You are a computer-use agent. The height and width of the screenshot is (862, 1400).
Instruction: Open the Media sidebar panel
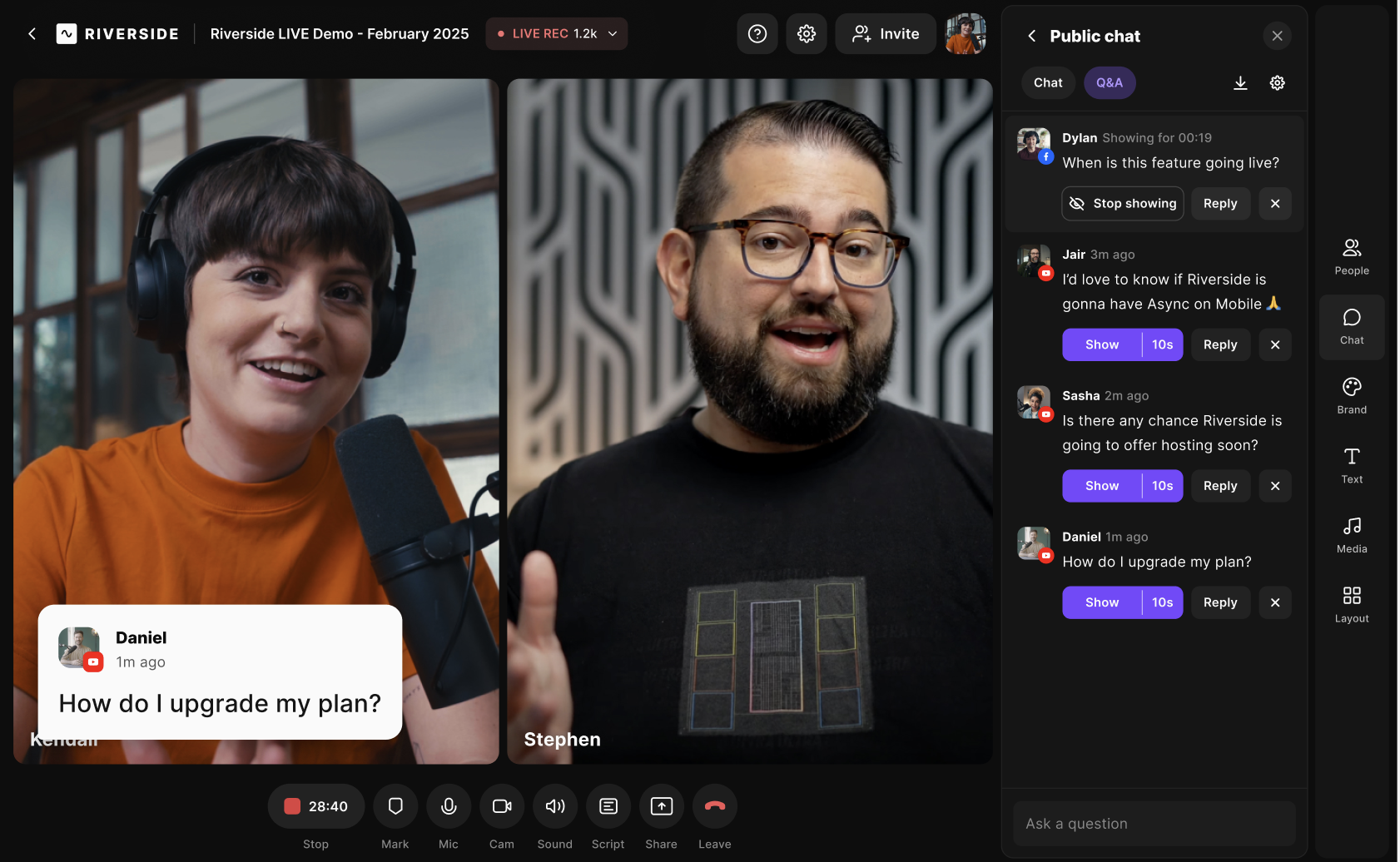click(x=1352, y=536)
